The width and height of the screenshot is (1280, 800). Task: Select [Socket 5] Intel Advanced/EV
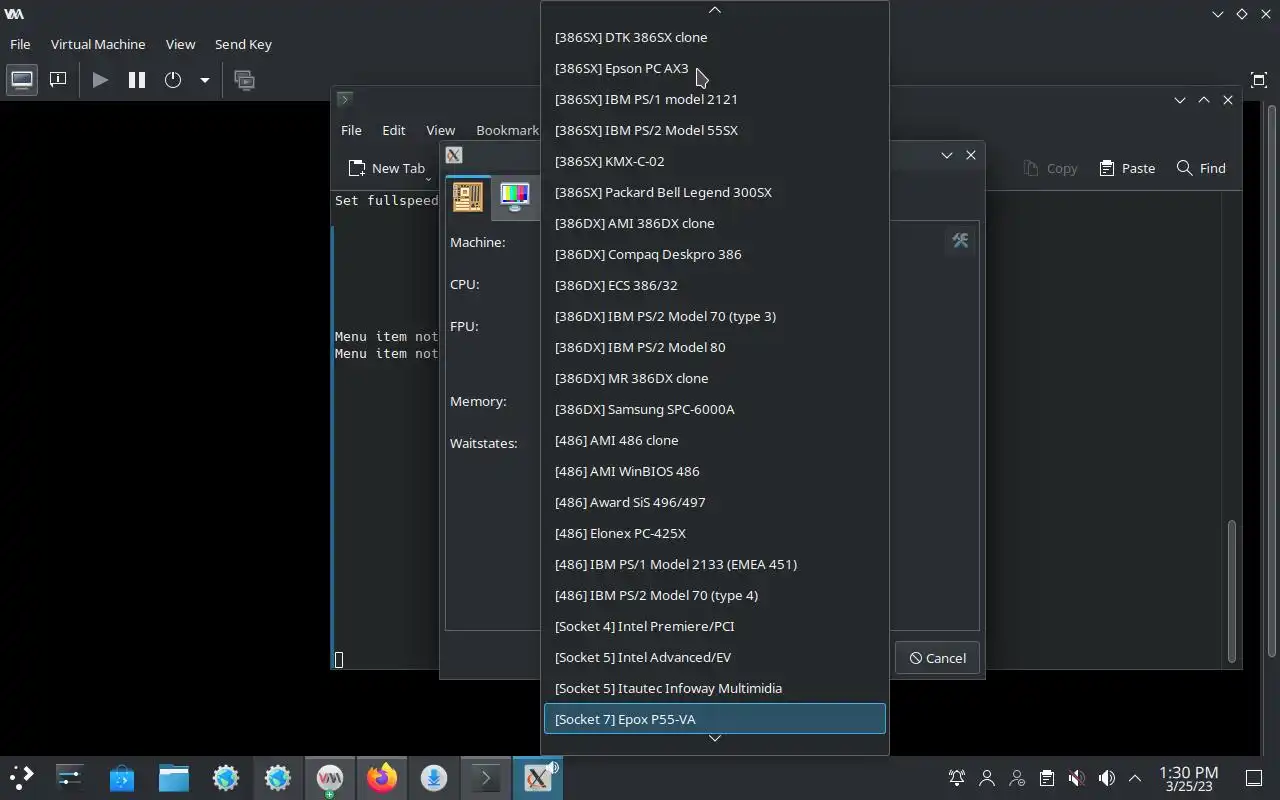pyautogui.click(x=715, y=657)
